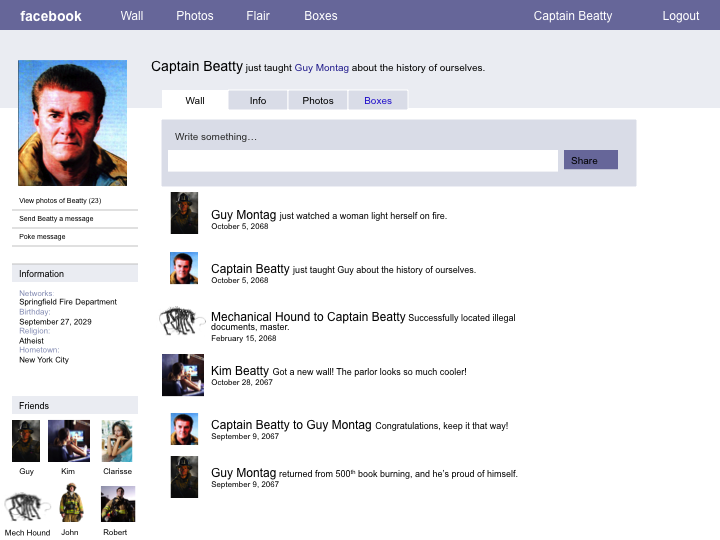Click Guy friend thumbnail
Viewport: 720px width, 540px height.
coord(26,441)
